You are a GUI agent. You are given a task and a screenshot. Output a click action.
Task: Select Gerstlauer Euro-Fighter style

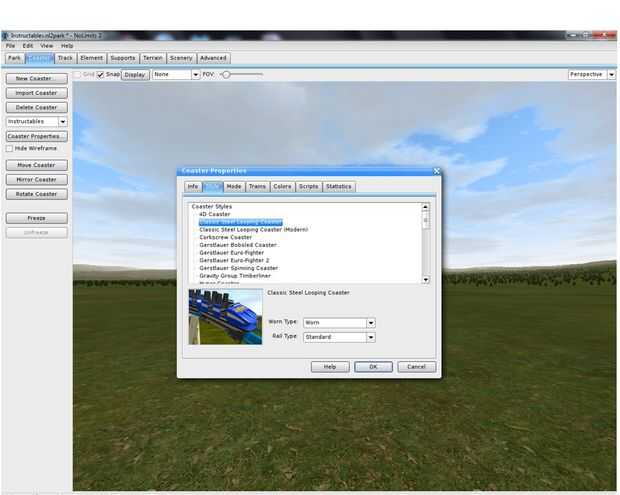click(x=231, y=253)
